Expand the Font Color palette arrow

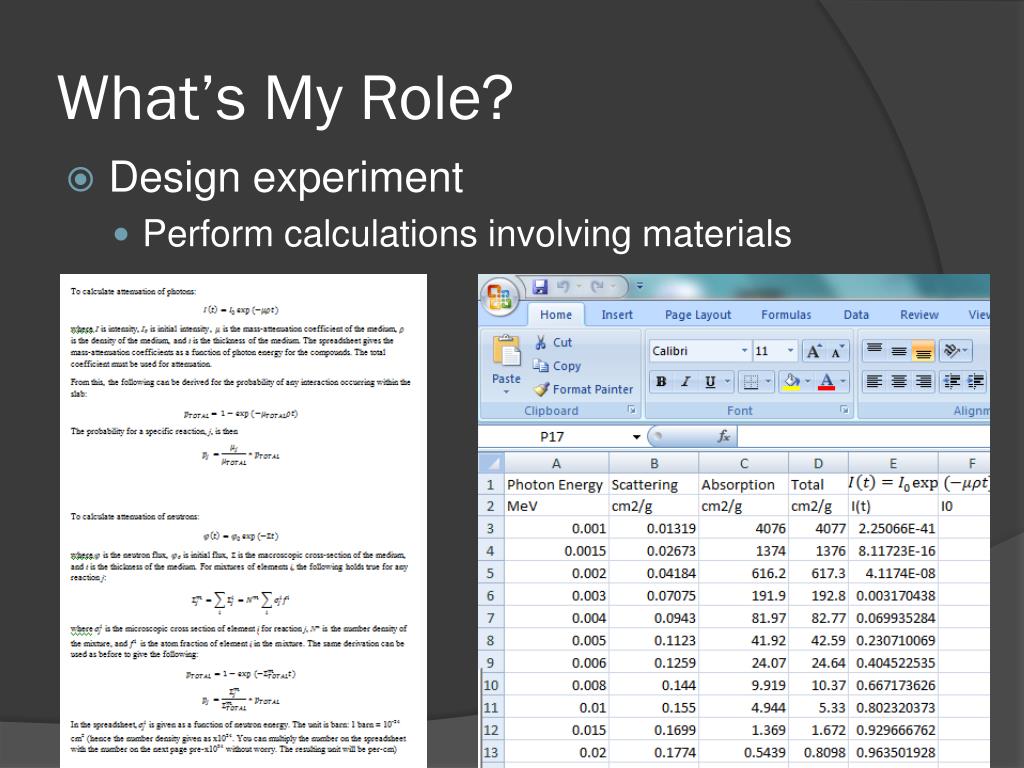point(843,381)
